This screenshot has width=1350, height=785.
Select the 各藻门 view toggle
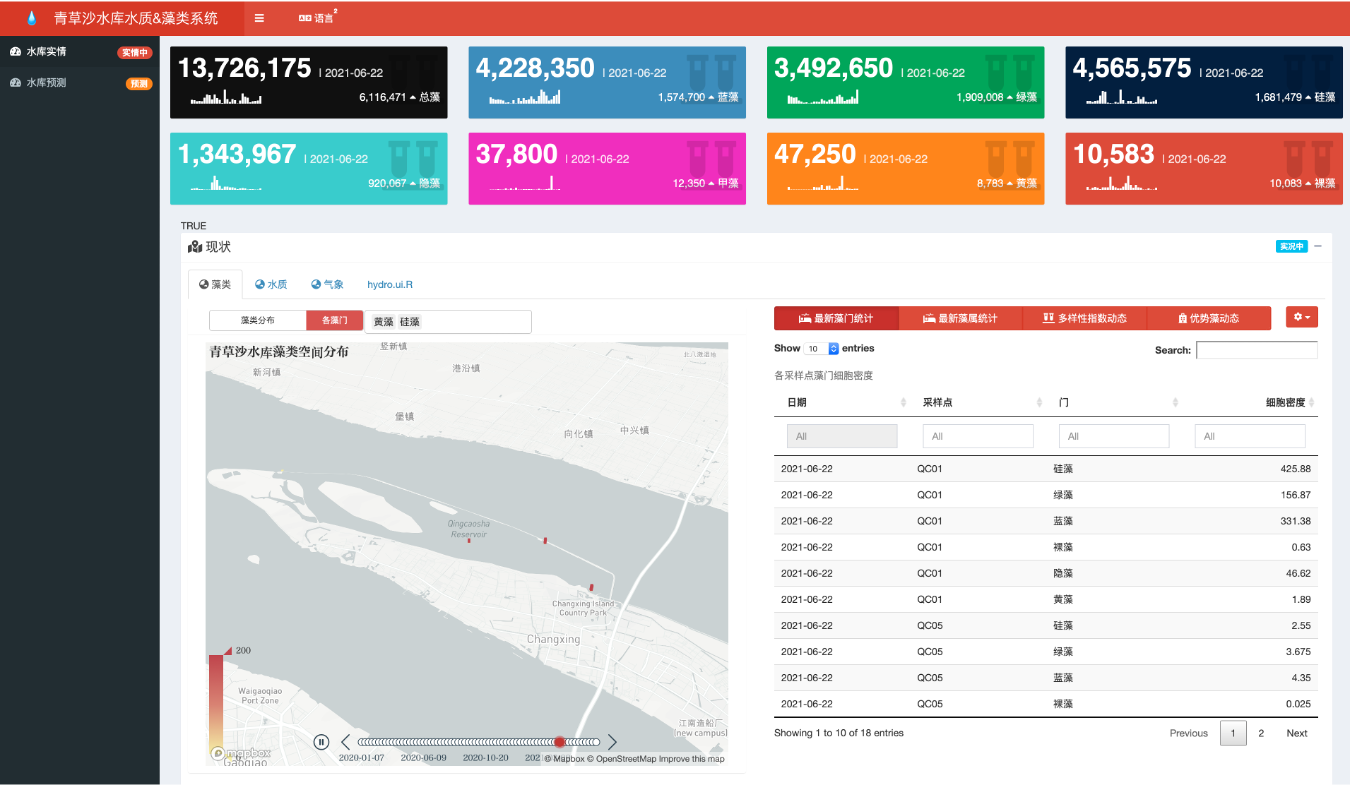coord(334,321)
